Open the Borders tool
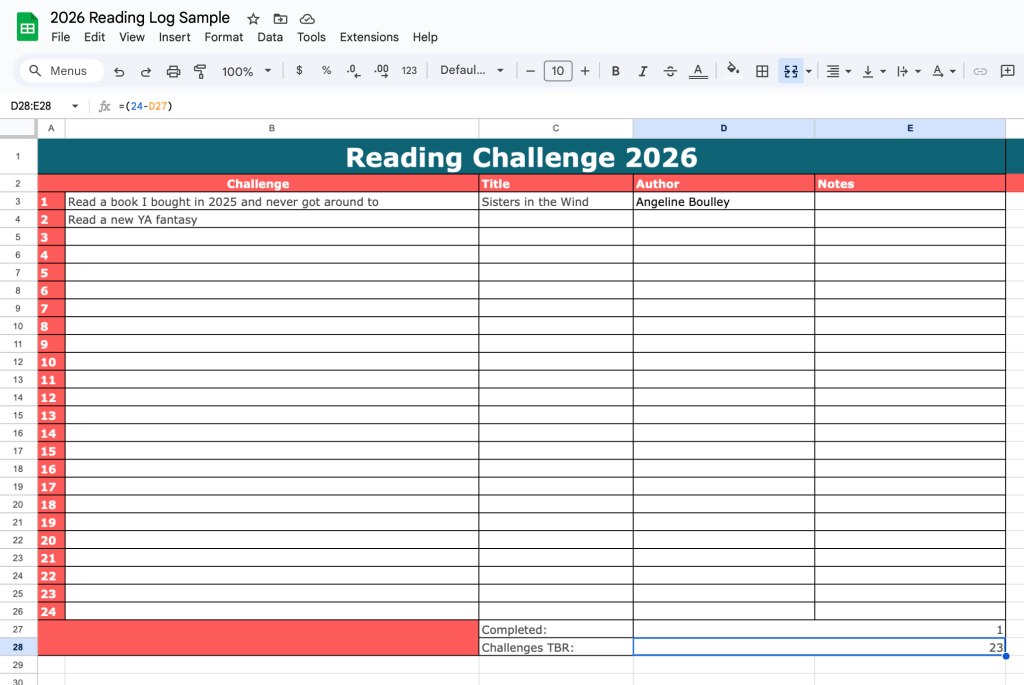 (x=762, y=71)
